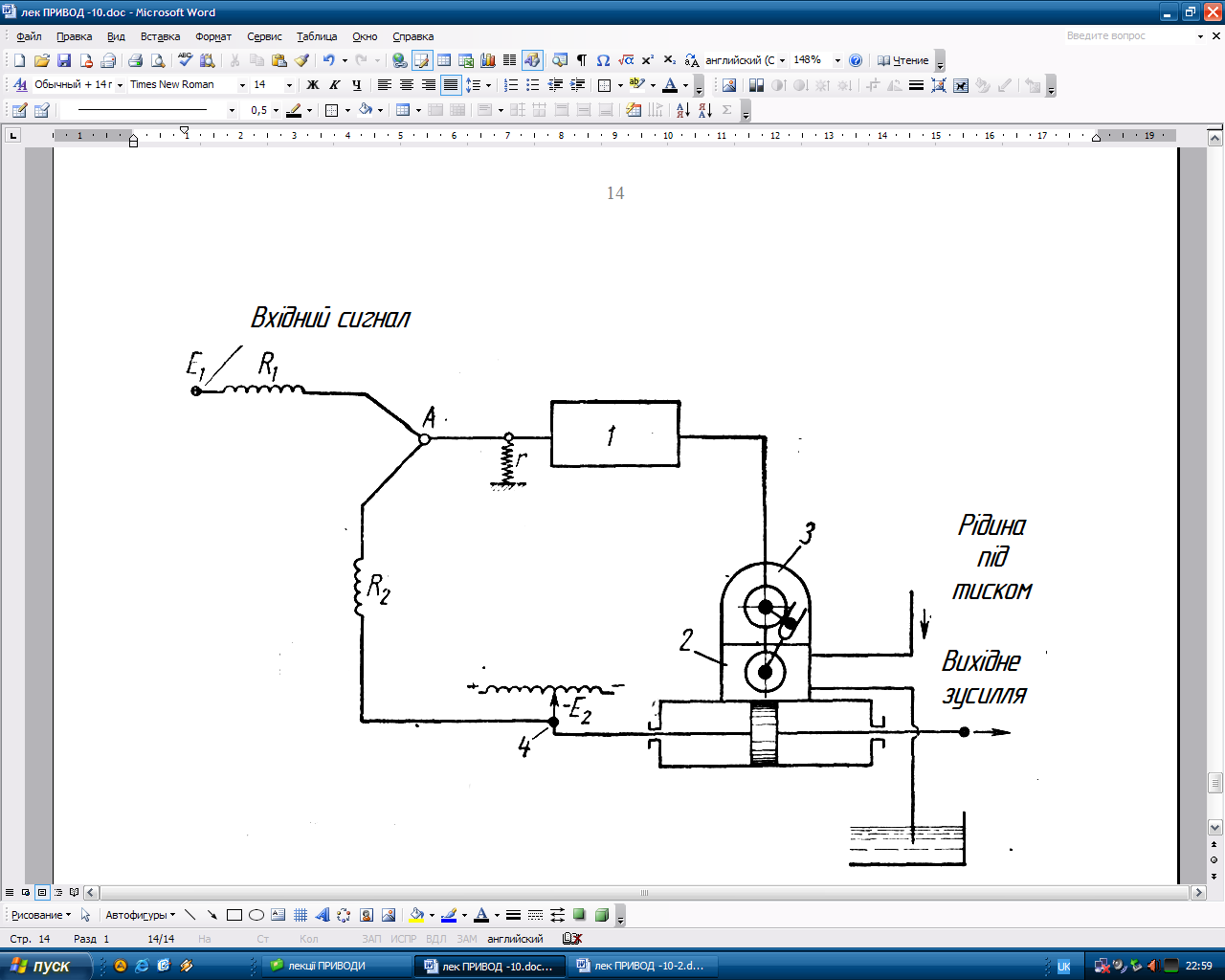Viewport: 1225px width, 980px height.
Task: Draw an oval shape
Action: pyautogui.click(x=256, y=915)
